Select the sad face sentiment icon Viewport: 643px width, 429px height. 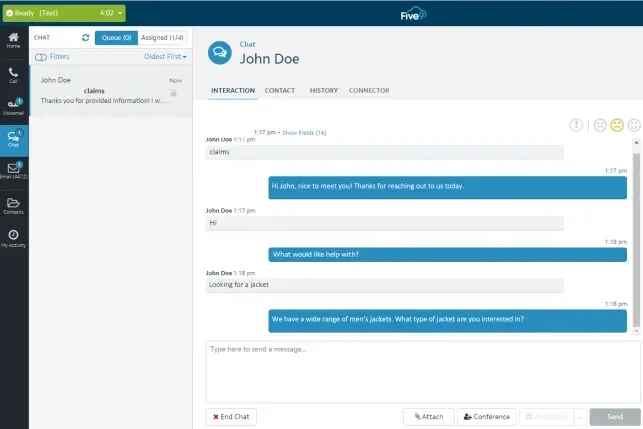point(600,125)
